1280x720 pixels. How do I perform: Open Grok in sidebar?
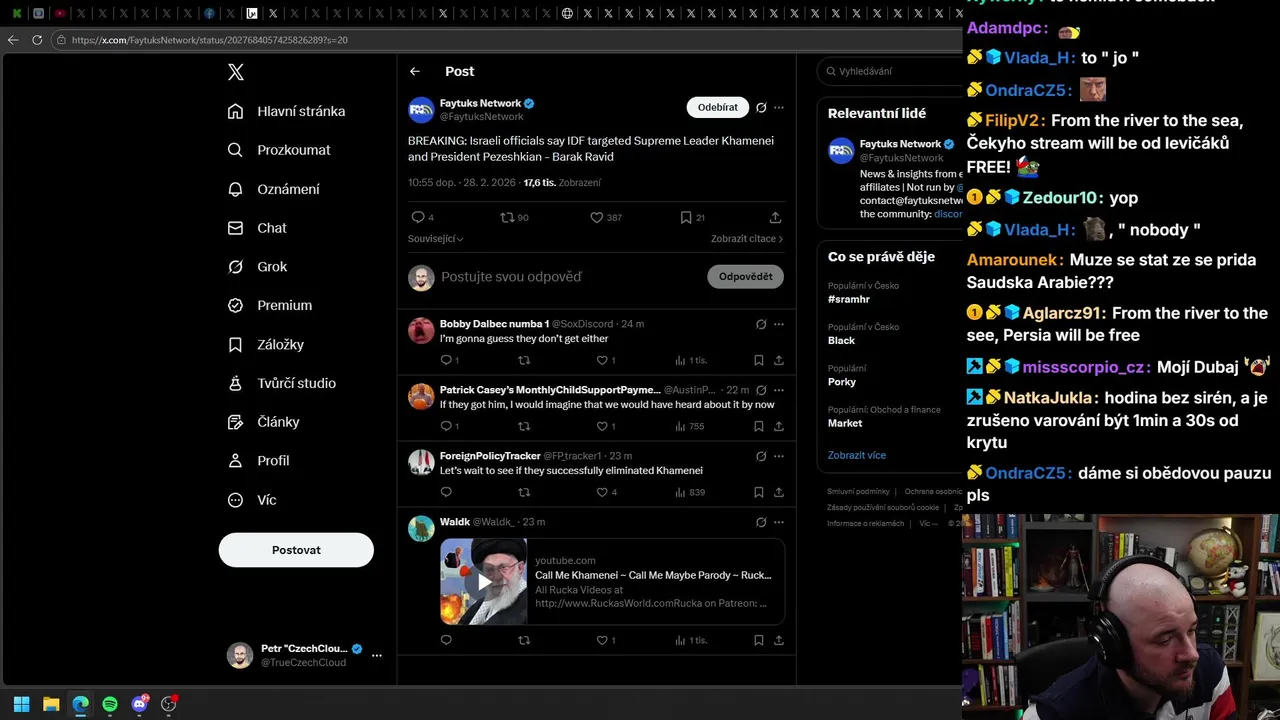click(x=257, y=267)
